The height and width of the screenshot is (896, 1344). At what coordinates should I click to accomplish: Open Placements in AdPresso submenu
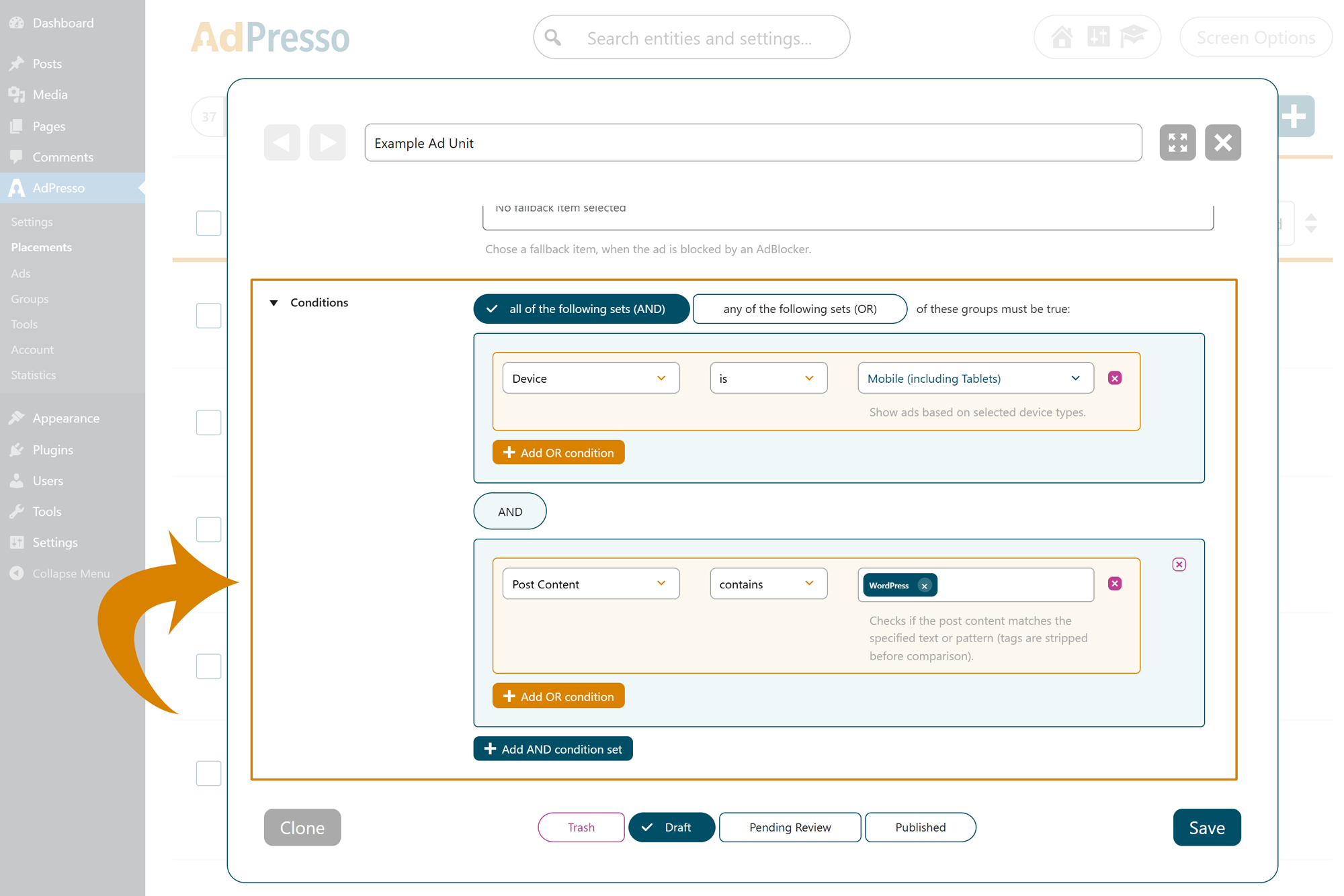(x=42, y=247)
